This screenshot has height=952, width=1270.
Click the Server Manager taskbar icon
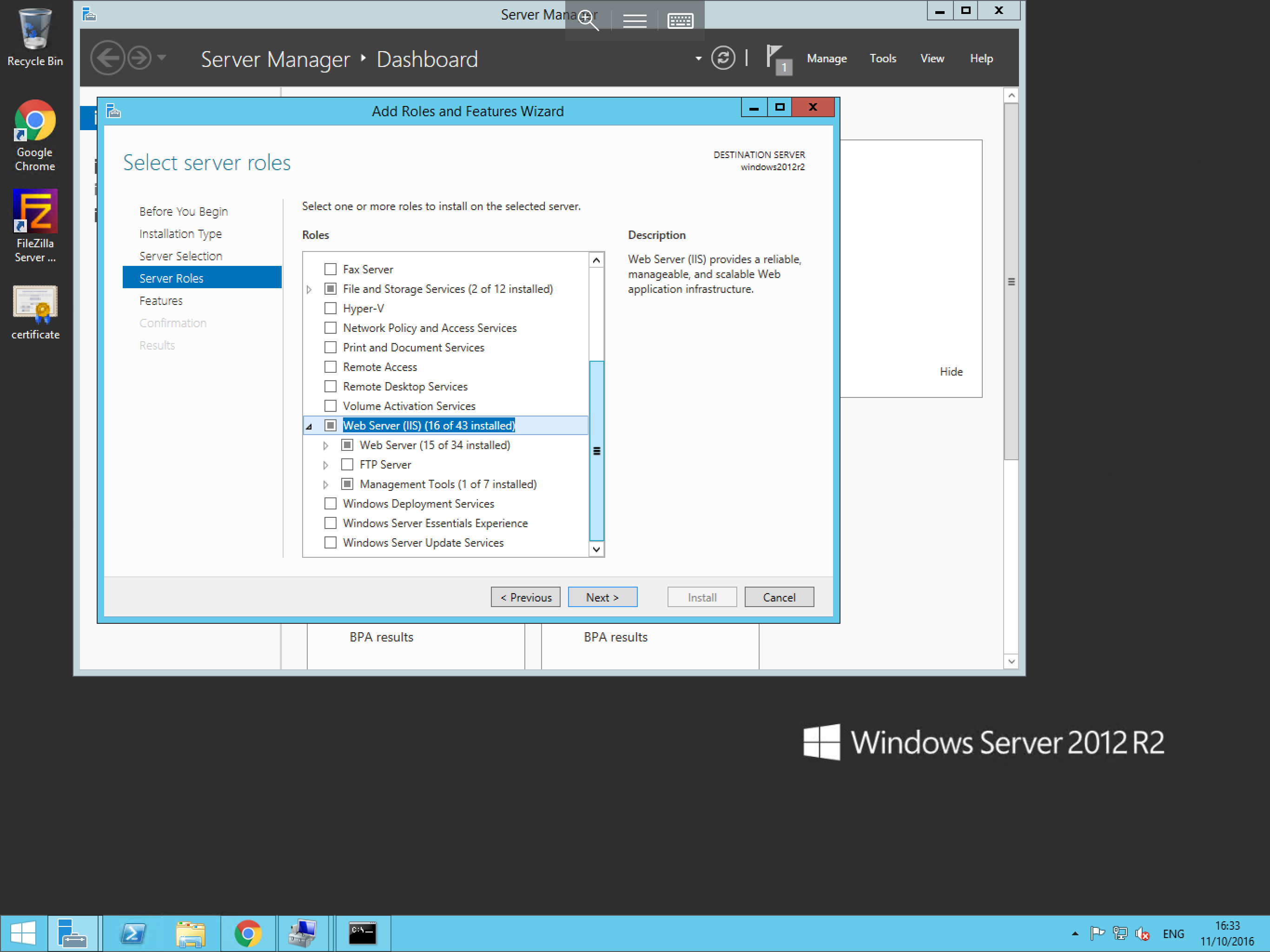coord(73,932)
